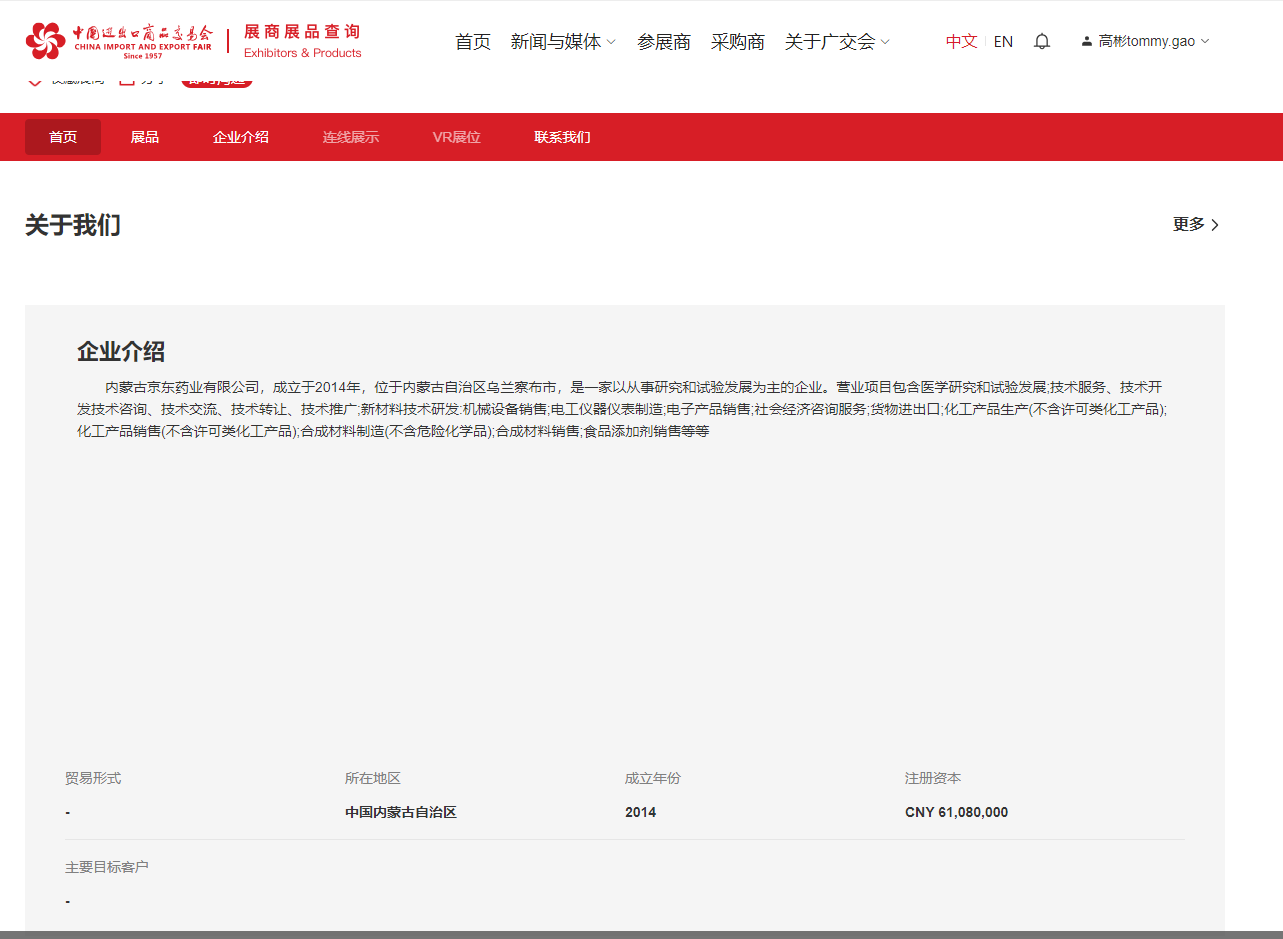This screenshot has width=1283, height=939.
Task: Switch language to EN
Action: (x=1003, y=42)
